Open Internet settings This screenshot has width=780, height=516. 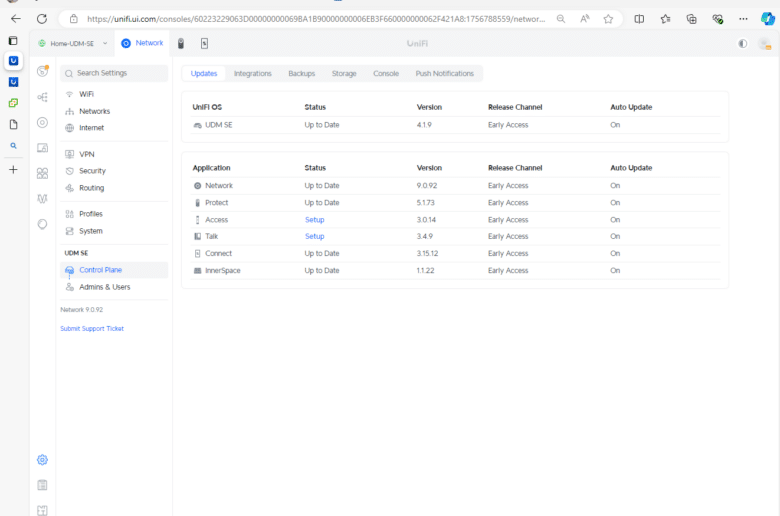point(92,128)
